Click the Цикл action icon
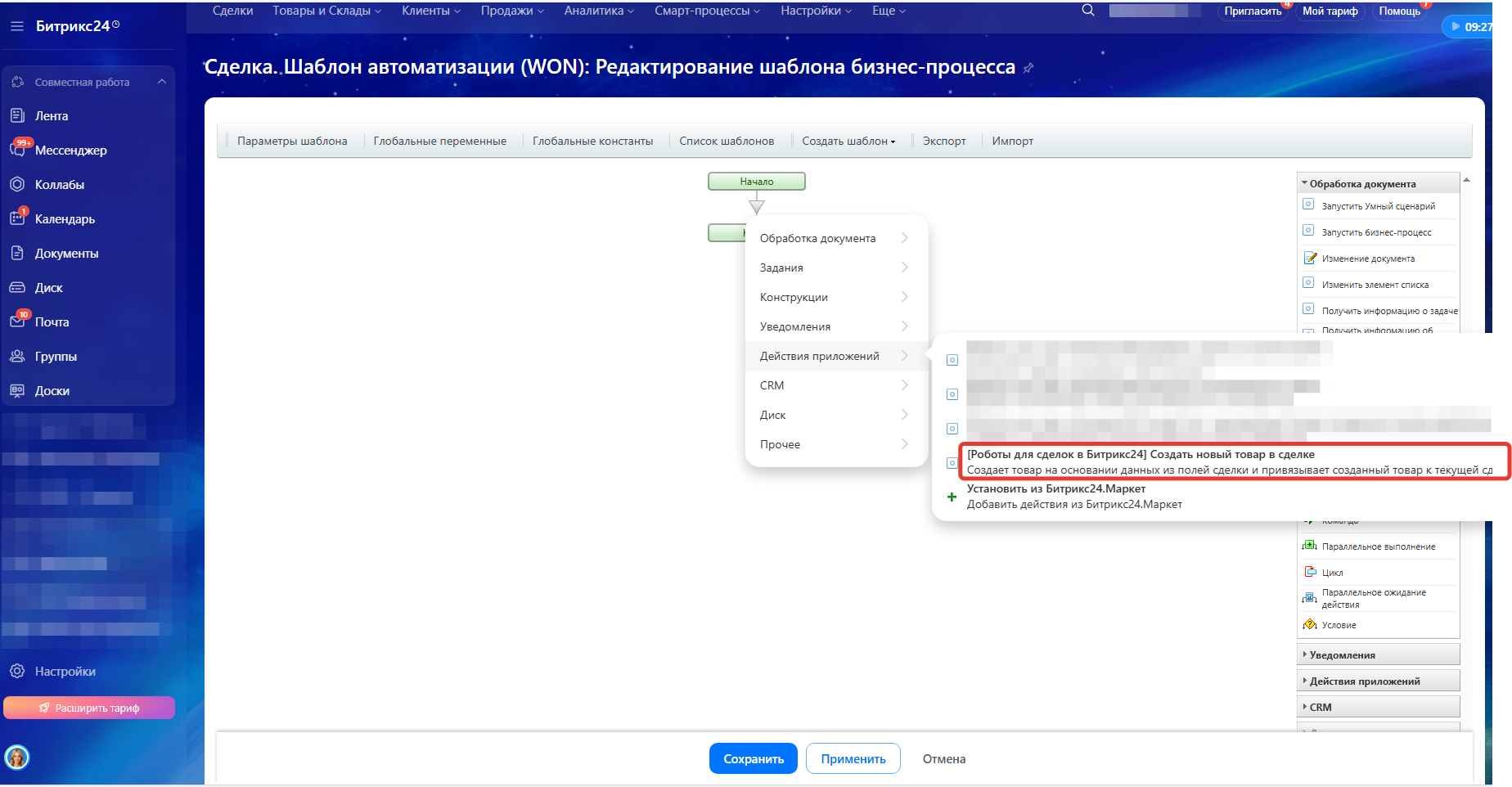The image size is (1512, 787). [1310, 572]
